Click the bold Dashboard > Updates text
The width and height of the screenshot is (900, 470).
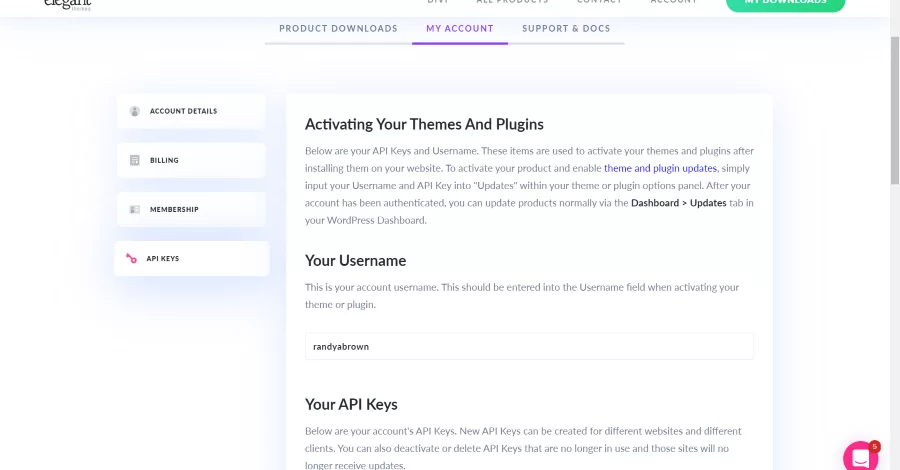tap(678, 203)
